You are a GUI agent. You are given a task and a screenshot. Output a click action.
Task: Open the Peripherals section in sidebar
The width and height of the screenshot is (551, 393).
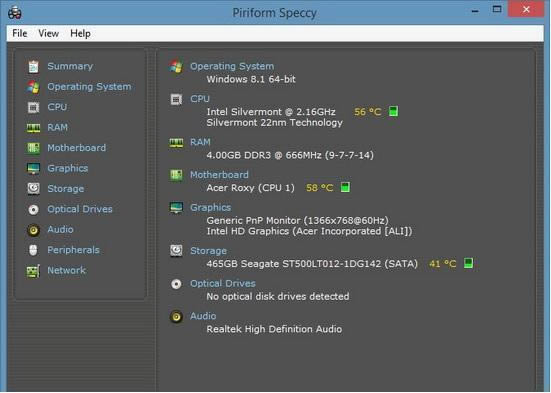tap(73, 250)
